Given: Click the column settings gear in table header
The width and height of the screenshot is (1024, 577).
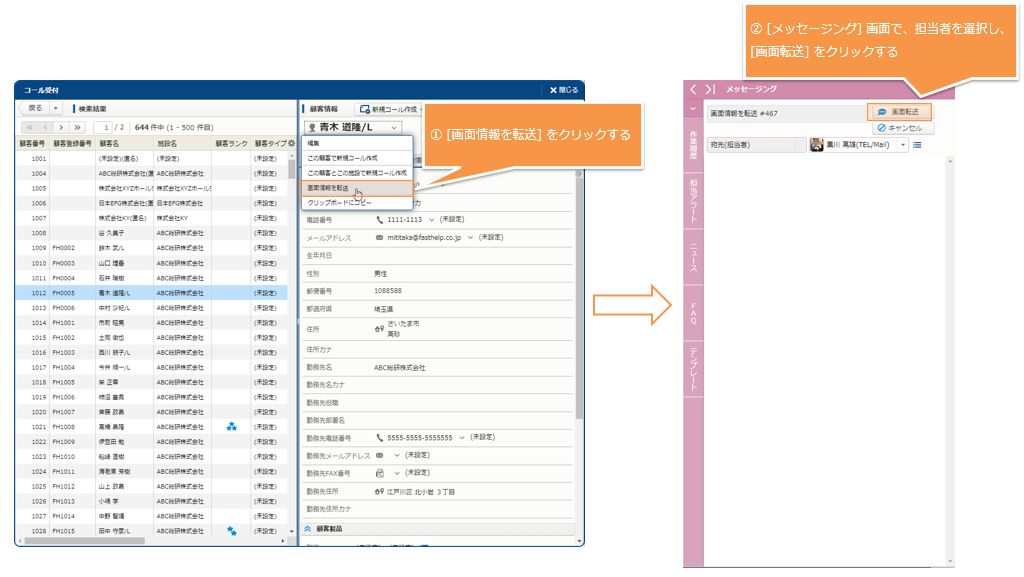Looking at the screenshot, I should 292,143.
